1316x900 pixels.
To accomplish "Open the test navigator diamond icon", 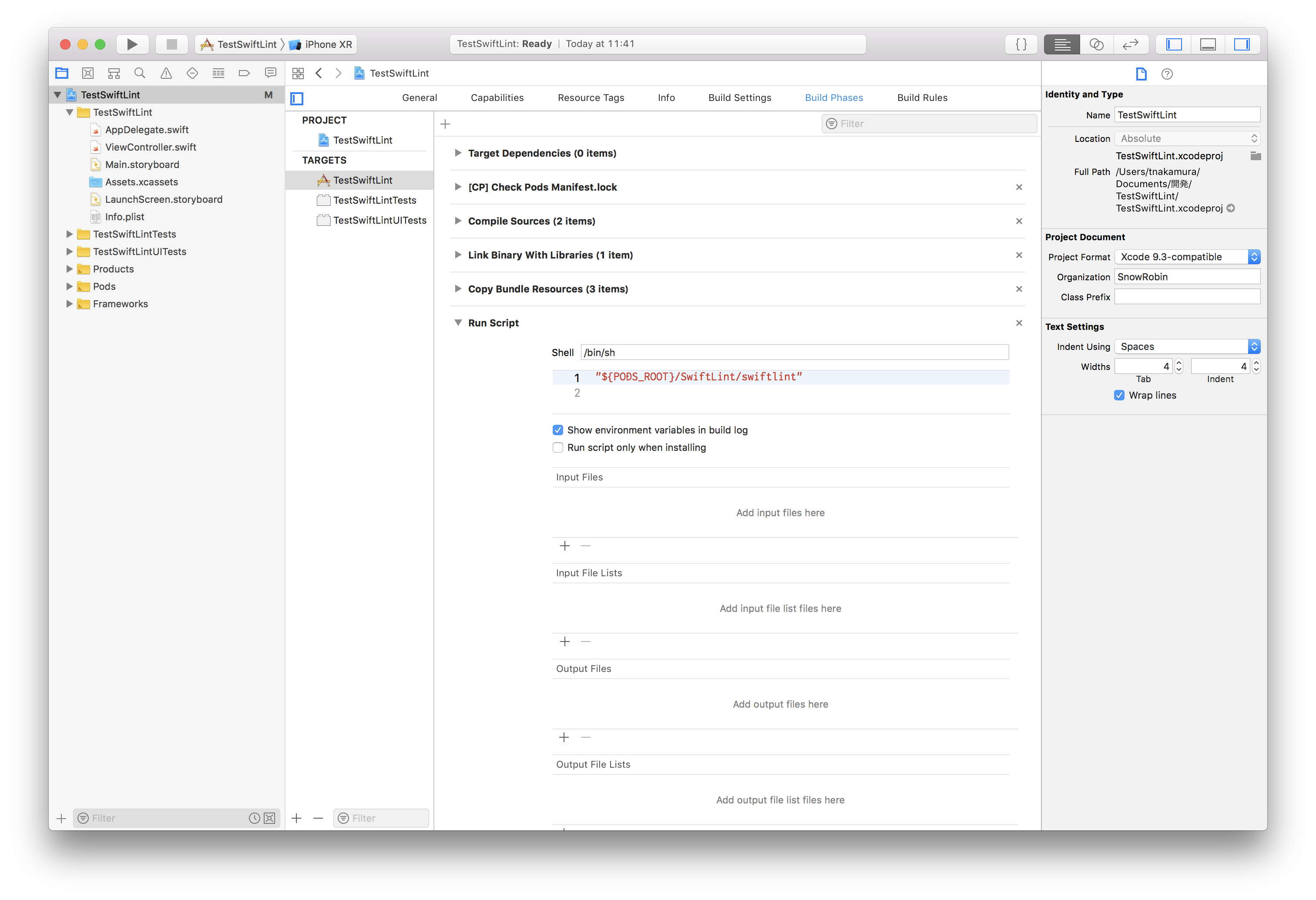I will click(192, 73).
